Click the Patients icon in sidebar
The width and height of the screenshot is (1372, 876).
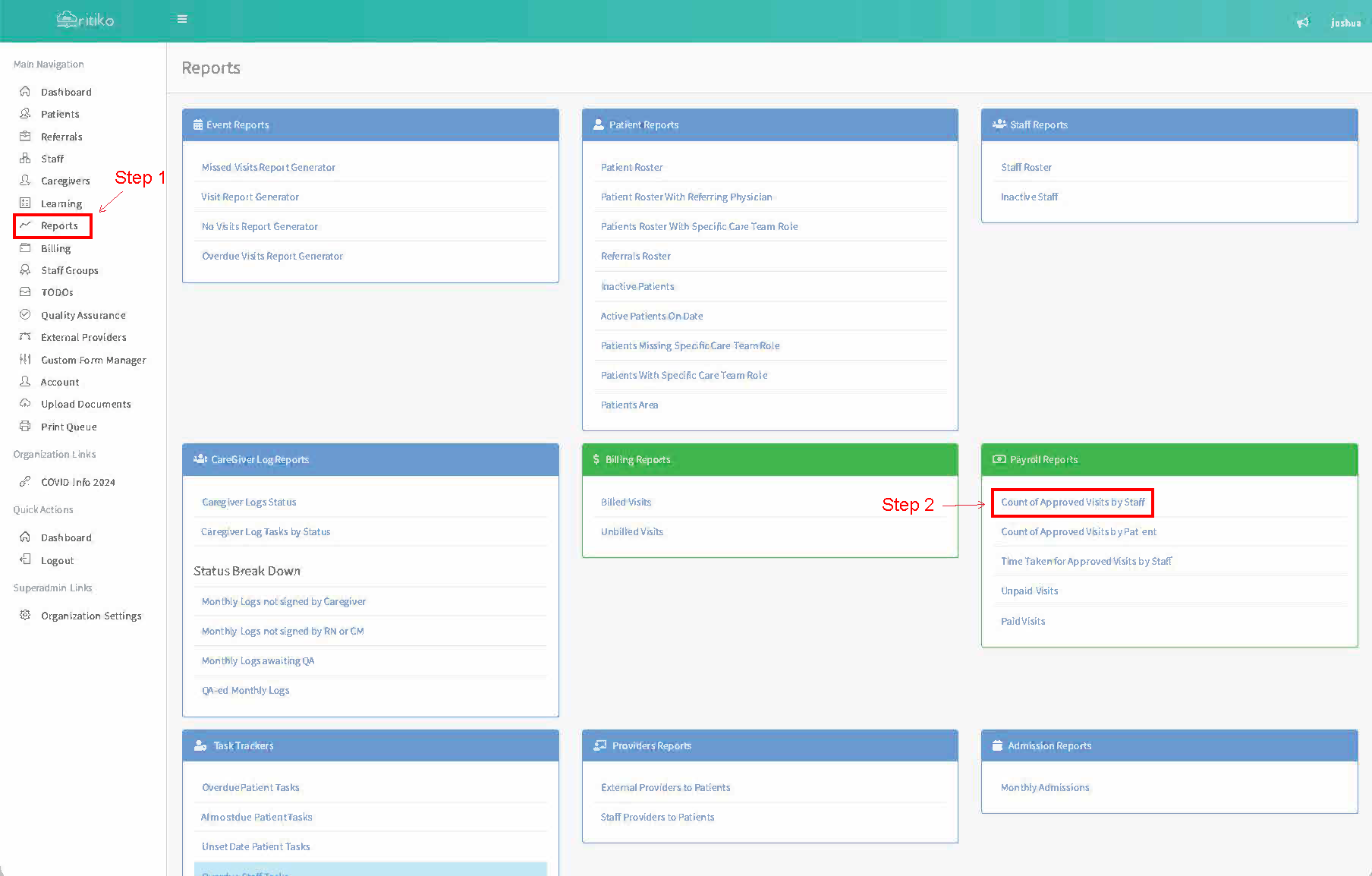[25, 114]
